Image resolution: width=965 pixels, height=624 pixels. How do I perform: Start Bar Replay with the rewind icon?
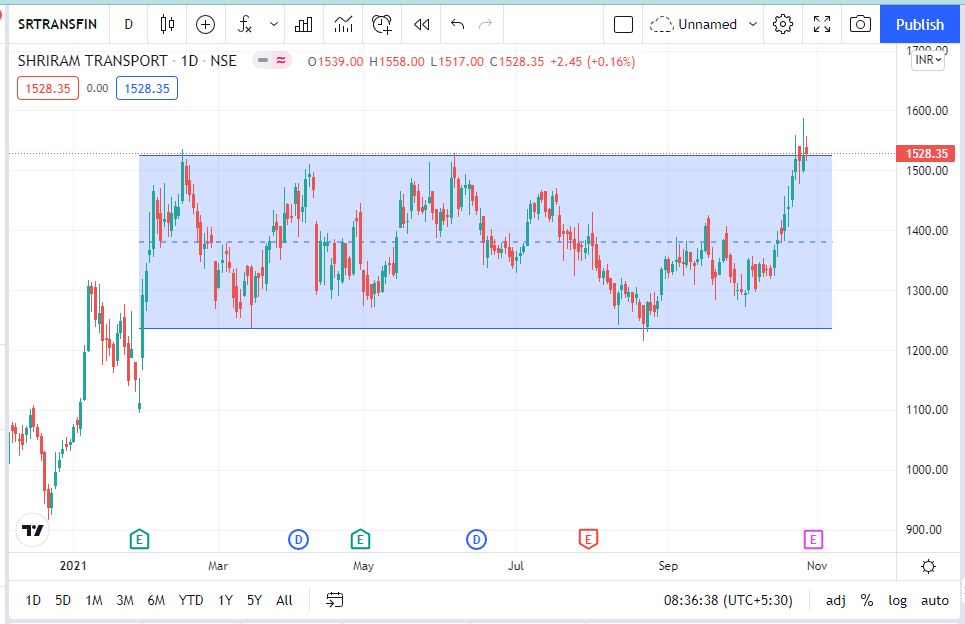[422, 24]
